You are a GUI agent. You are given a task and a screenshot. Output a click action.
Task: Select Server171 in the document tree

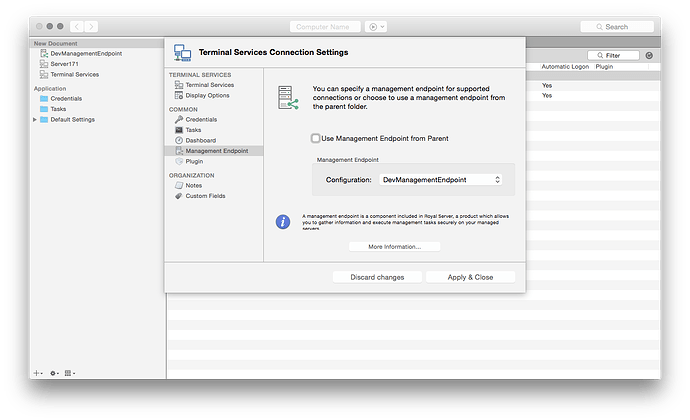coord(64,63)
